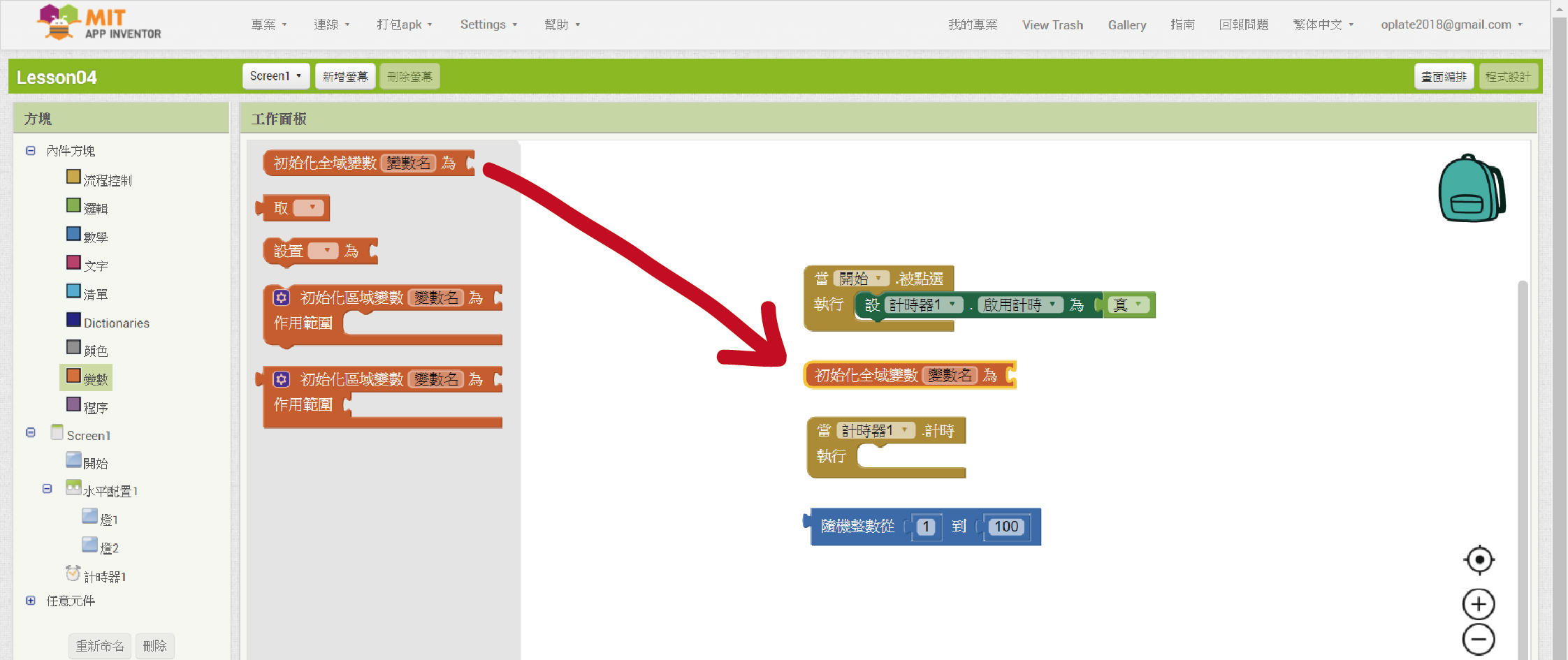
Task: Open the View Trash link
Action: click(x=1052, y=25)
